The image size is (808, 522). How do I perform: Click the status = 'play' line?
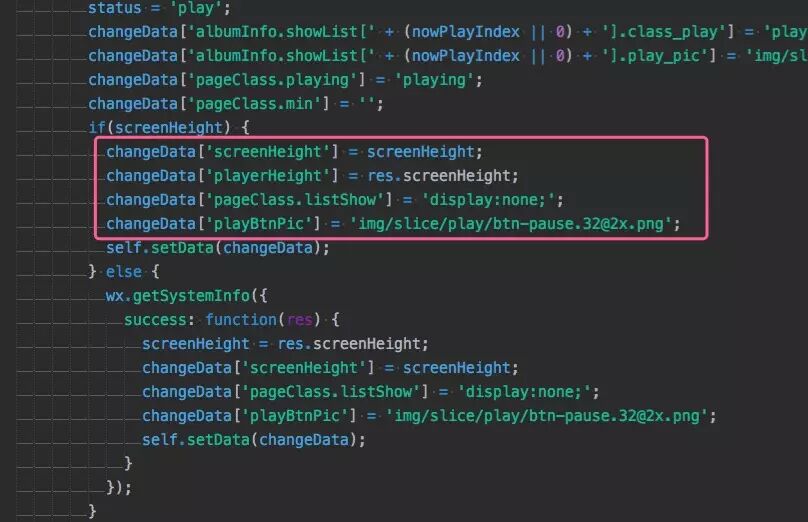[x=159, y=8]
